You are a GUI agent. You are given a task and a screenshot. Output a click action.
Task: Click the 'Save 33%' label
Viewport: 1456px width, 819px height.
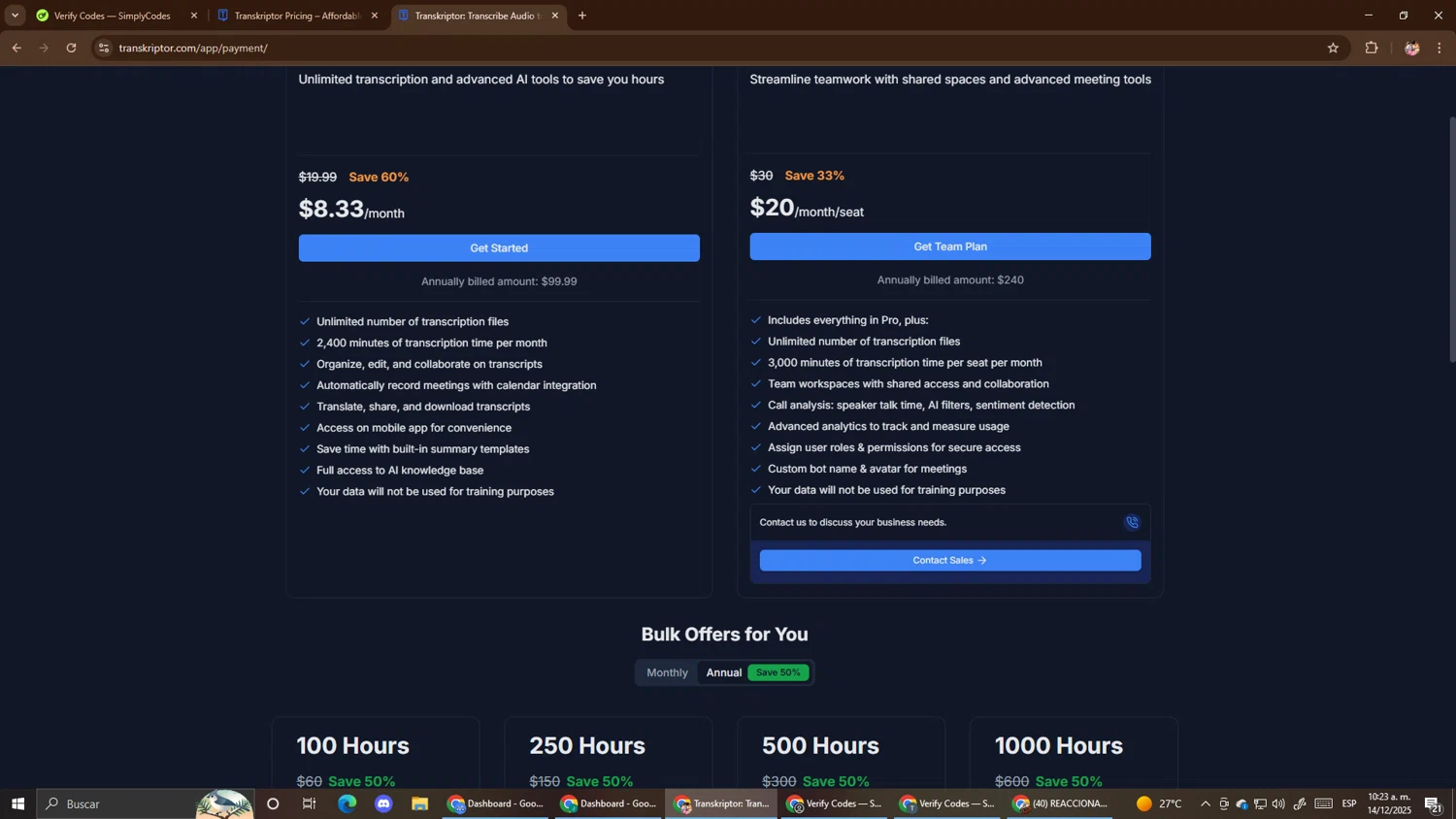[814, 176]
